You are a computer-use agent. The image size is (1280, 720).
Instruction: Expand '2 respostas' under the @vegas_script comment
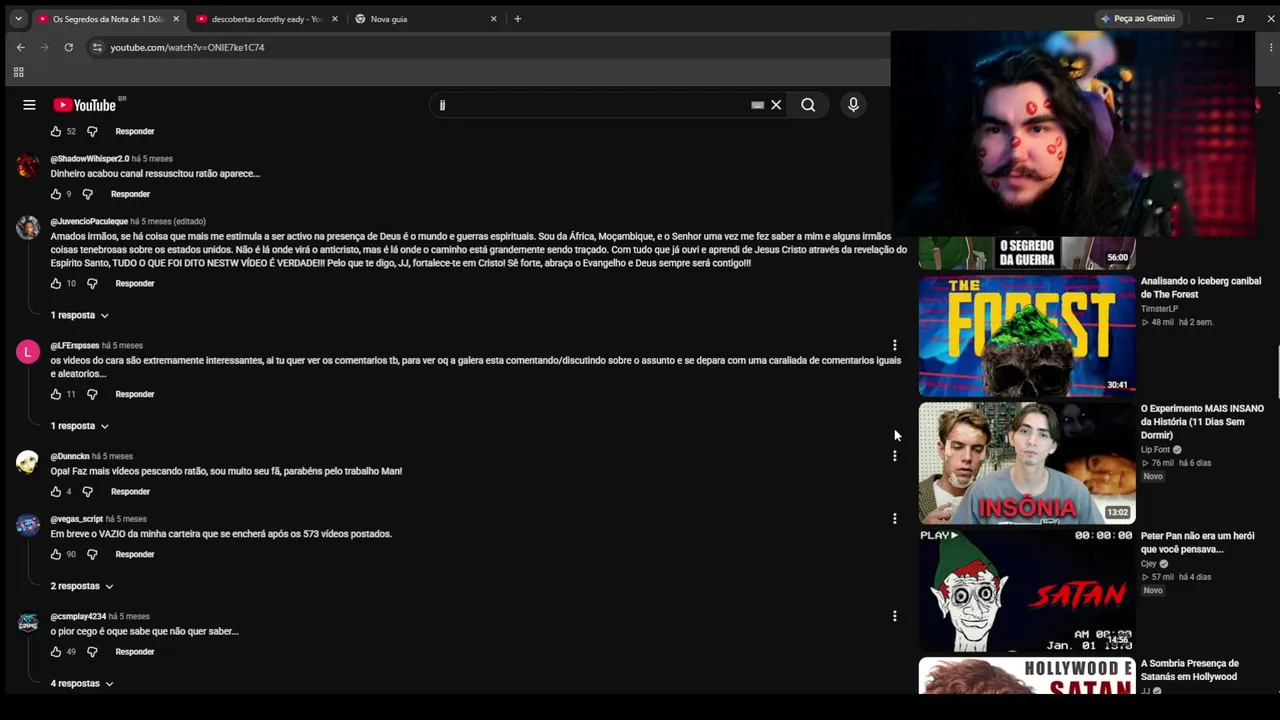82,586
